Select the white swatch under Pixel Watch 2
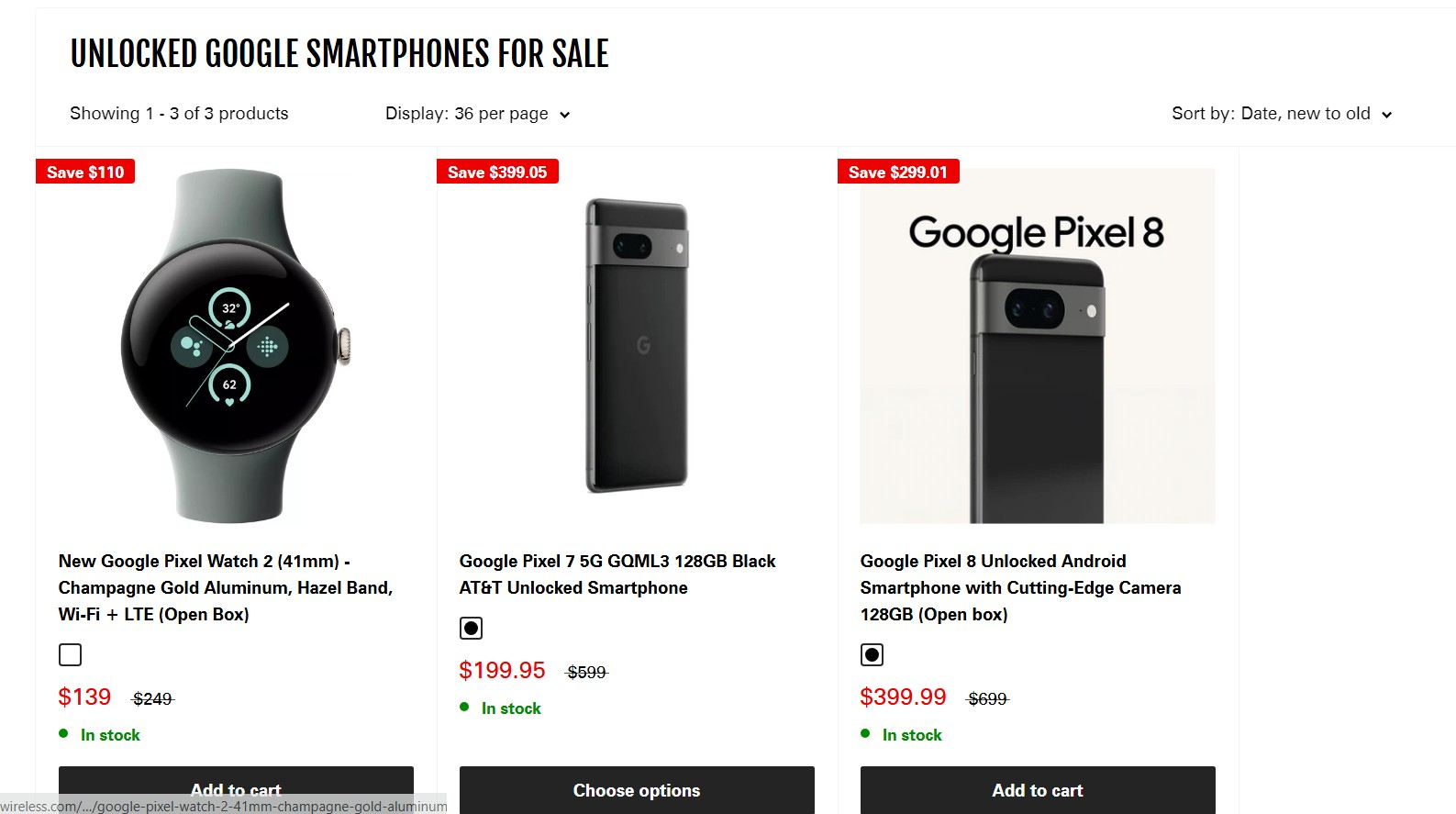The image size is (1456, 814). [x=70, y=654]
